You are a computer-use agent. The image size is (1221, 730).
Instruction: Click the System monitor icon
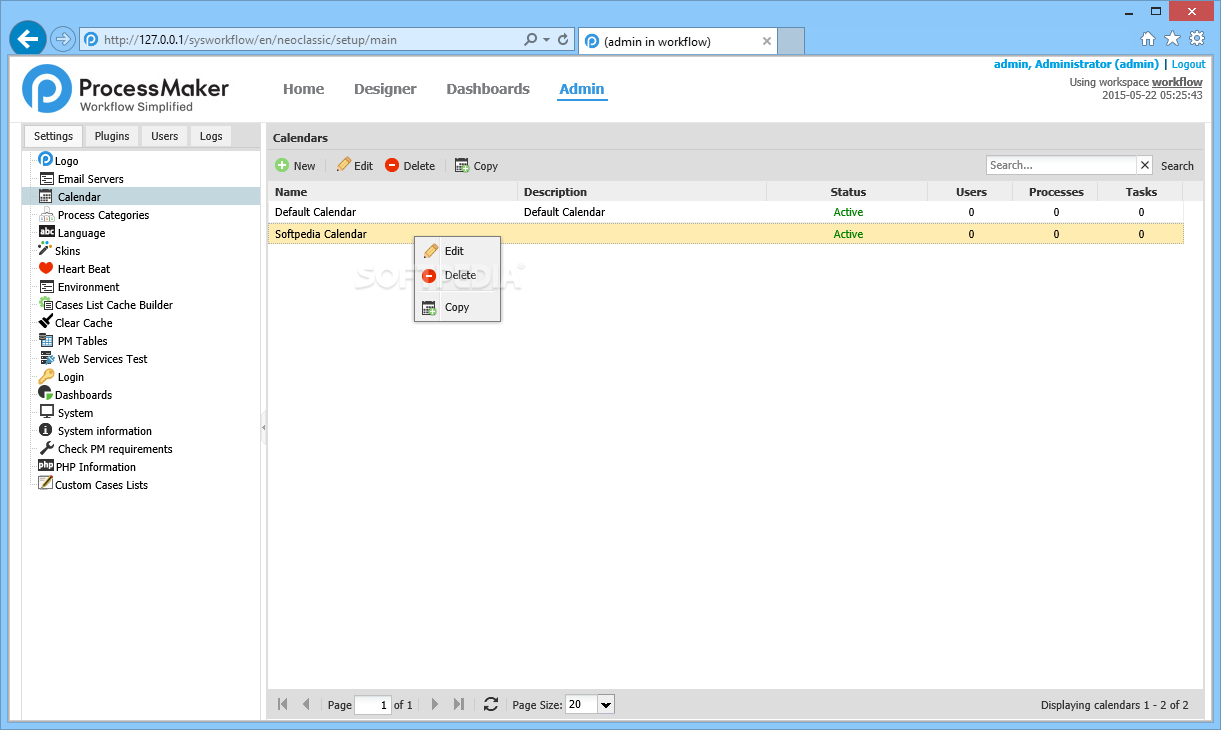tap(46, 412)
